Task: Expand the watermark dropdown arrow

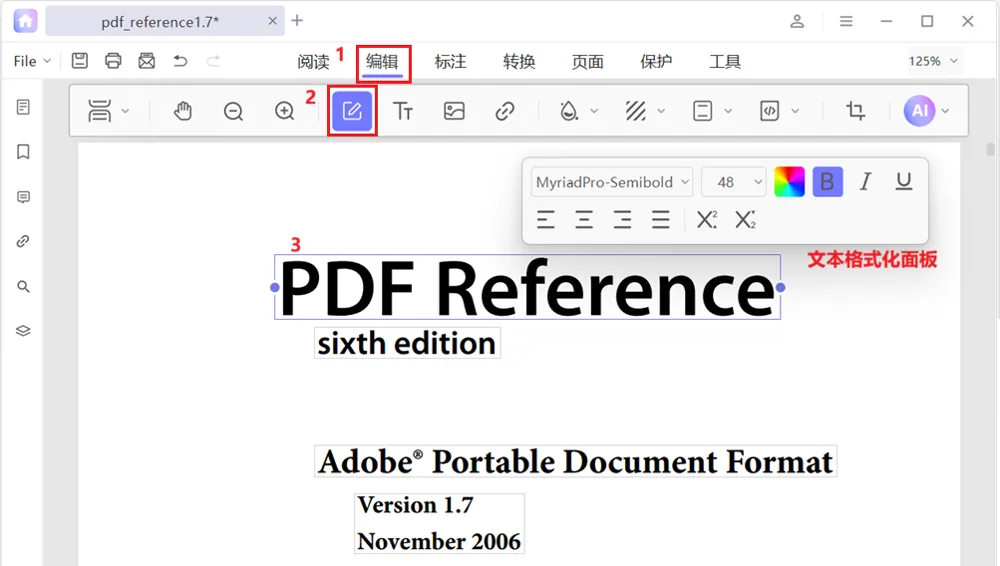Action: point(594,111)
